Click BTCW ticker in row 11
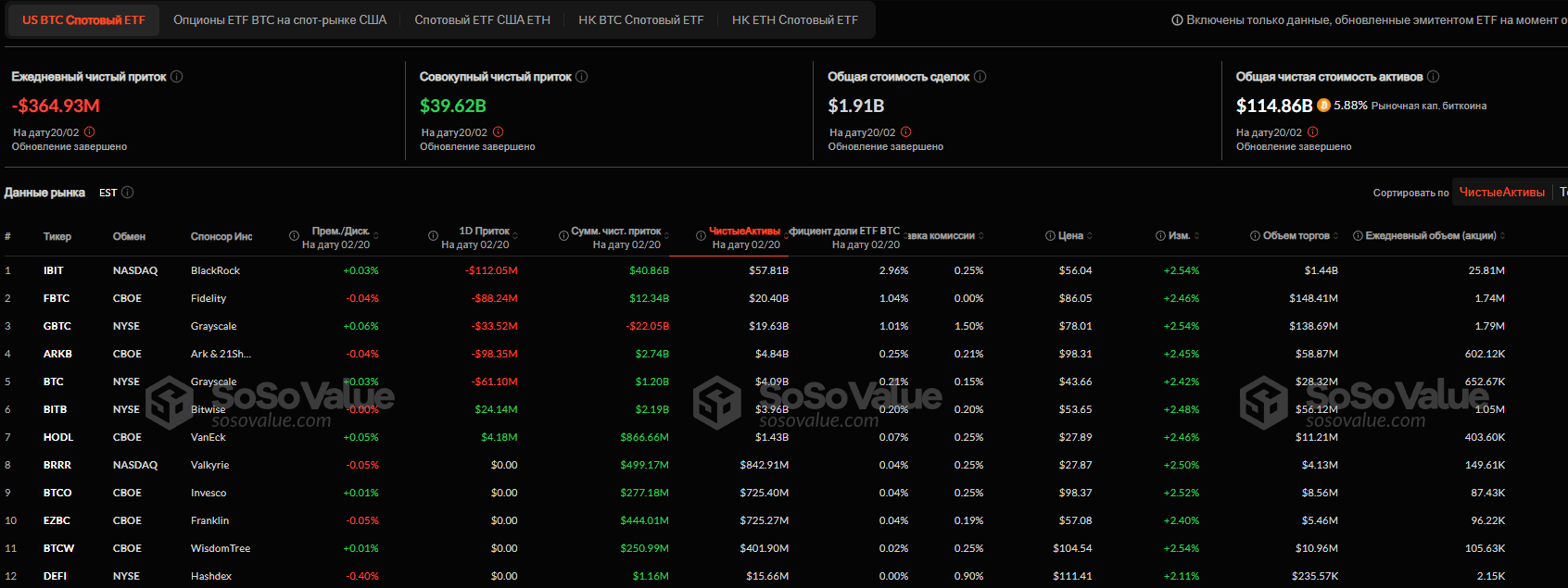The image size is (1568, 588). tap(58, 548)
